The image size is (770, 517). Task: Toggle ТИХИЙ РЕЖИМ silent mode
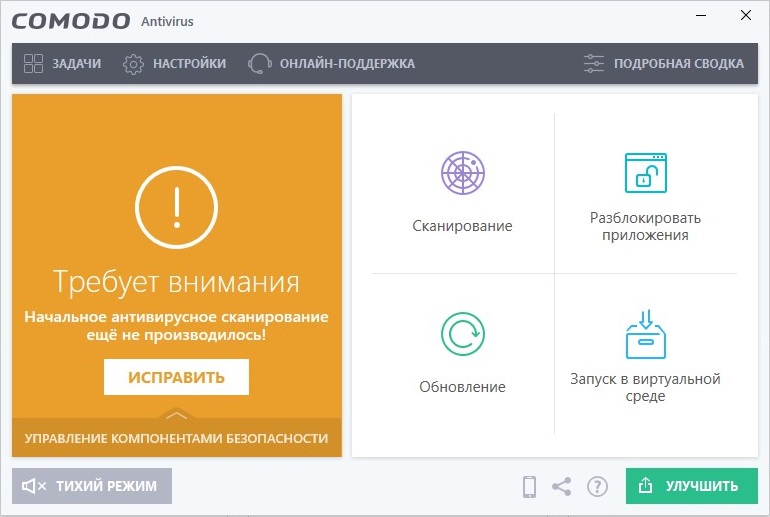pos(92,486)
